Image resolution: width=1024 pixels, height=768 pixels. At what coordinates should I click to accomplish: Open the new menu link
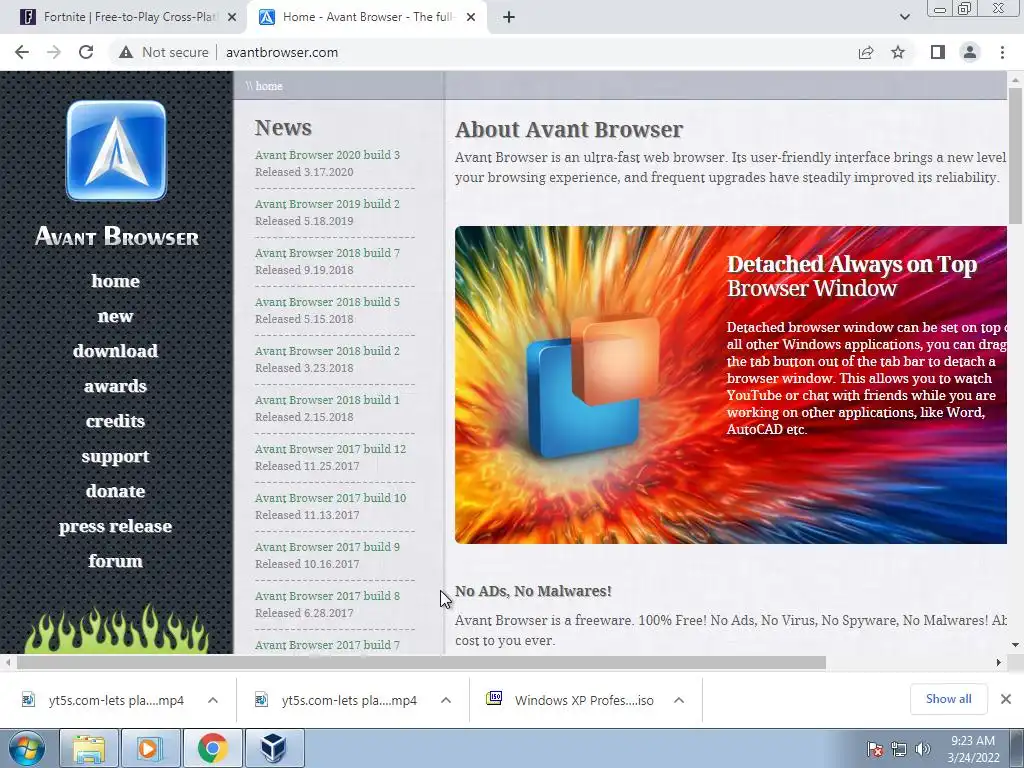pos(116,316)
